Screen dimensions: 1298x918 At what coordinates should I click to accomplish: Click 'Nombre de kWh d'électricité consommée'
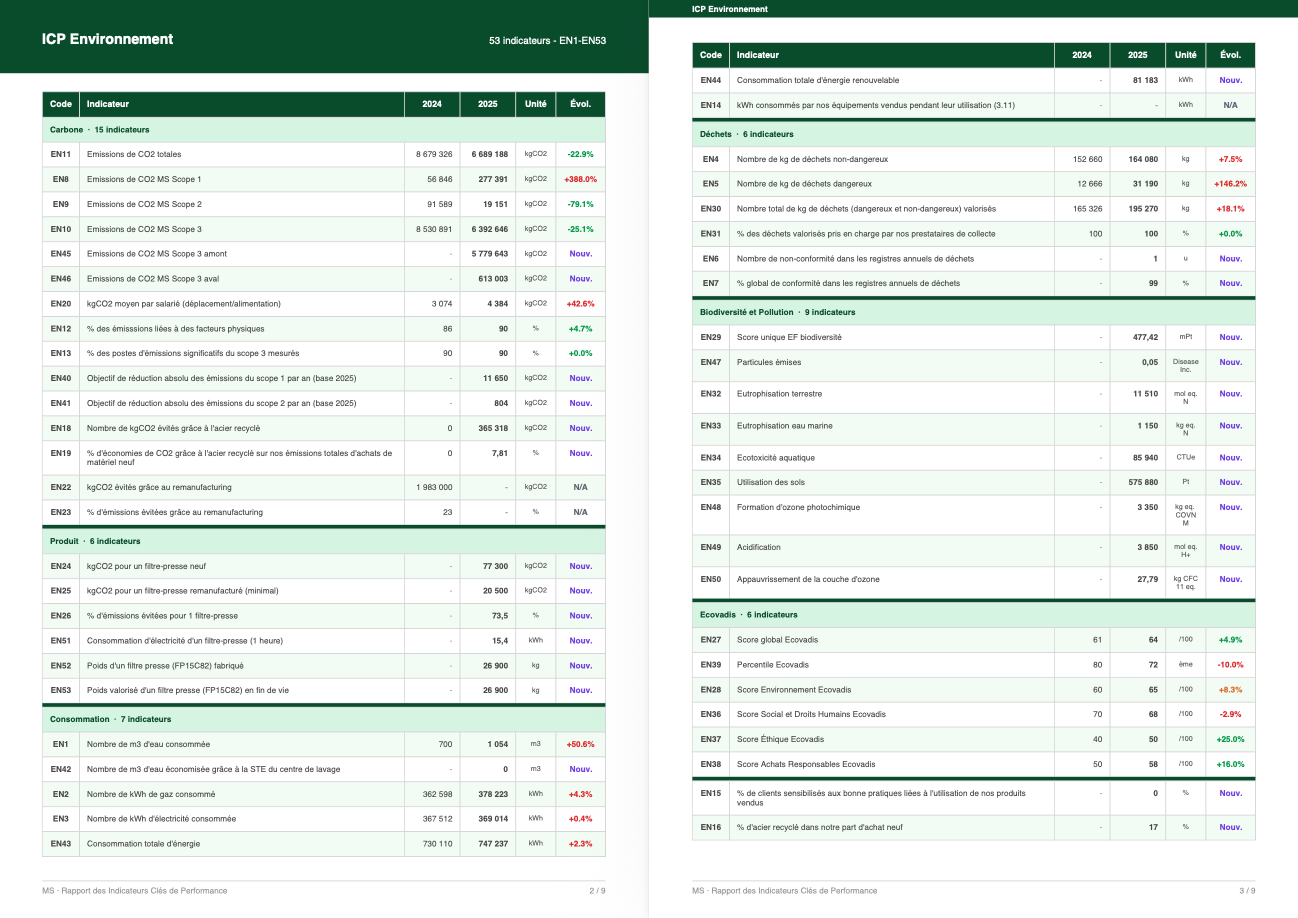tap(162, 819)
